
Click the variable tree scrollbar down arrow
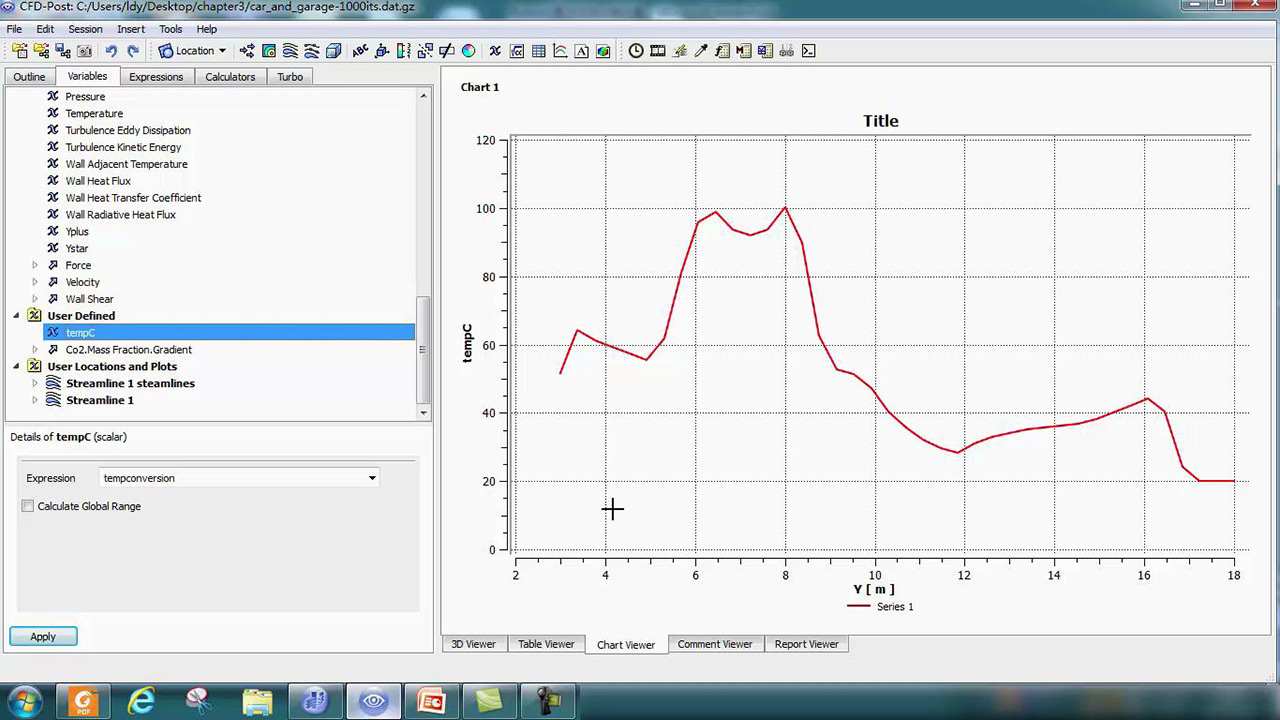click(423, 412)
